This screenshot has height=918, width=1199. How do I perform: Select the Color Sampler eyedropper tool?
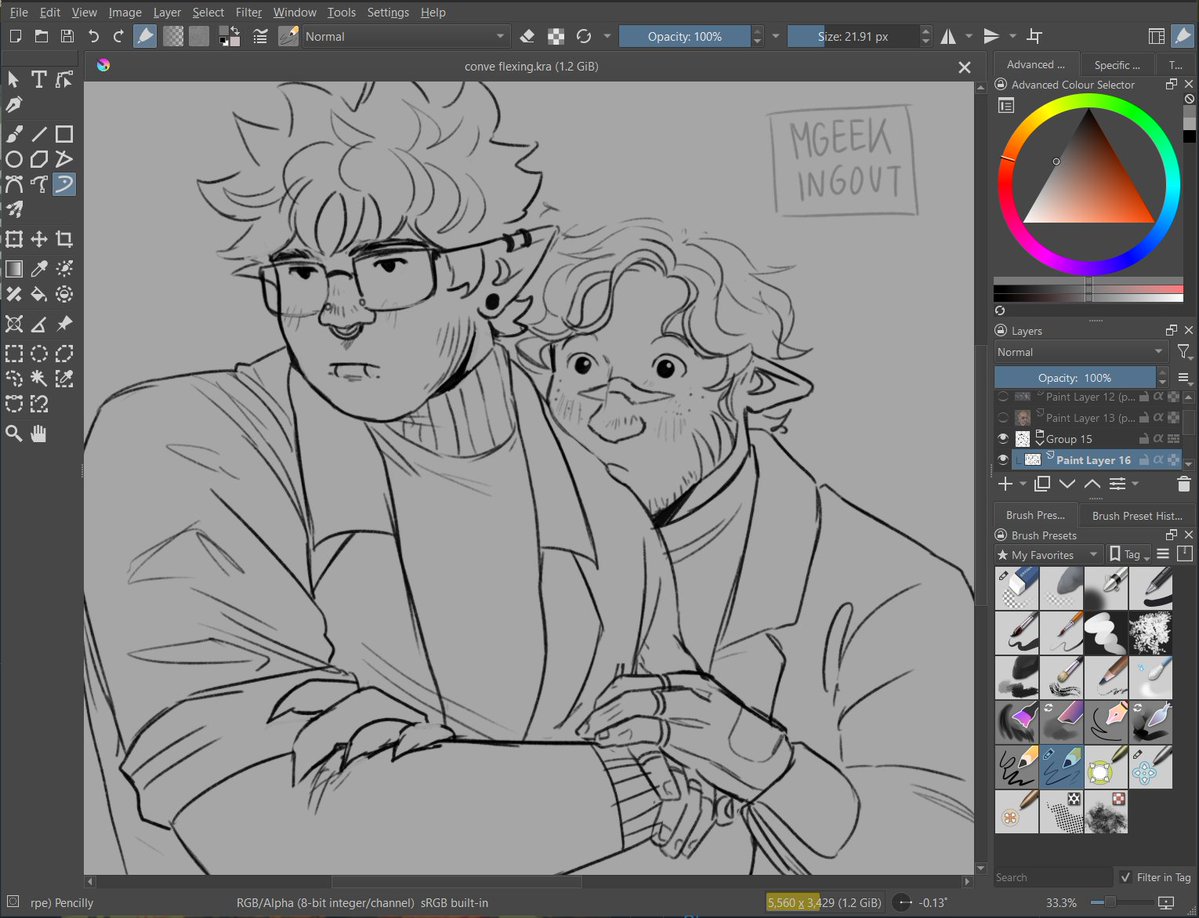(39, 268)
